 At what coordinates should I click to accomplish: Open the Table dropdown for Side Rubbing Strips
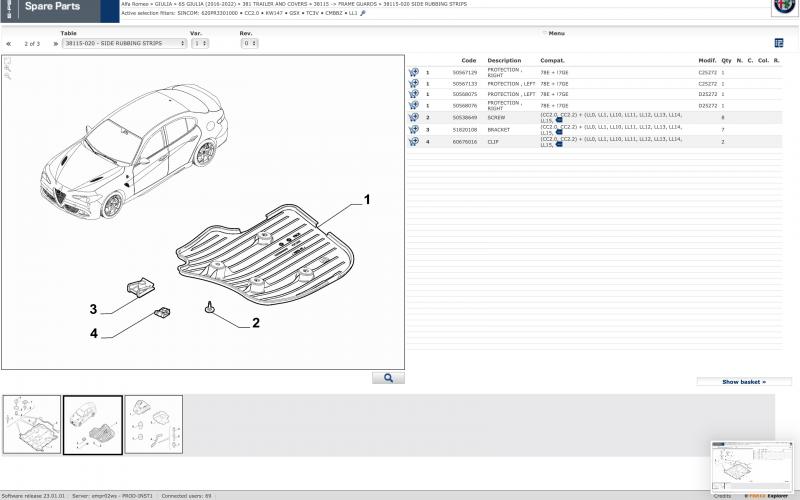point(123,44)
